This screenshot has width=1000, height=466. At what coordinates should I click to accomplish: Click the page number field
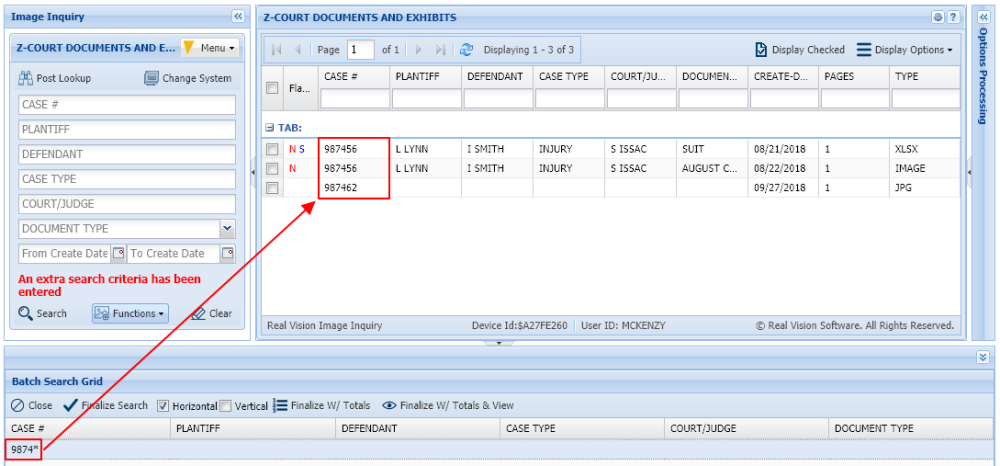coord(360,50)
